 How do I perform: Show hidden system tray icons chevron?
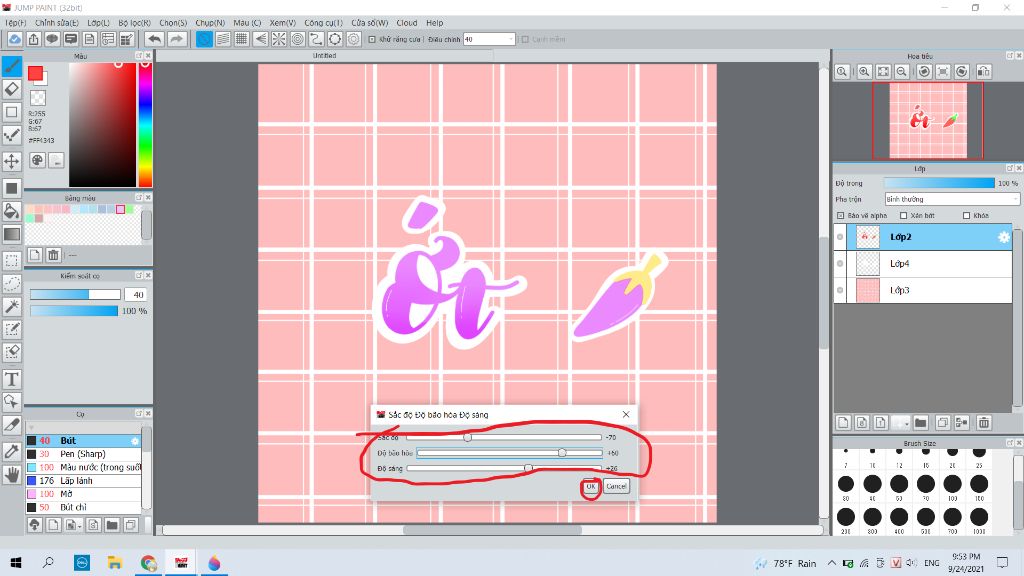tap(831, 563)
